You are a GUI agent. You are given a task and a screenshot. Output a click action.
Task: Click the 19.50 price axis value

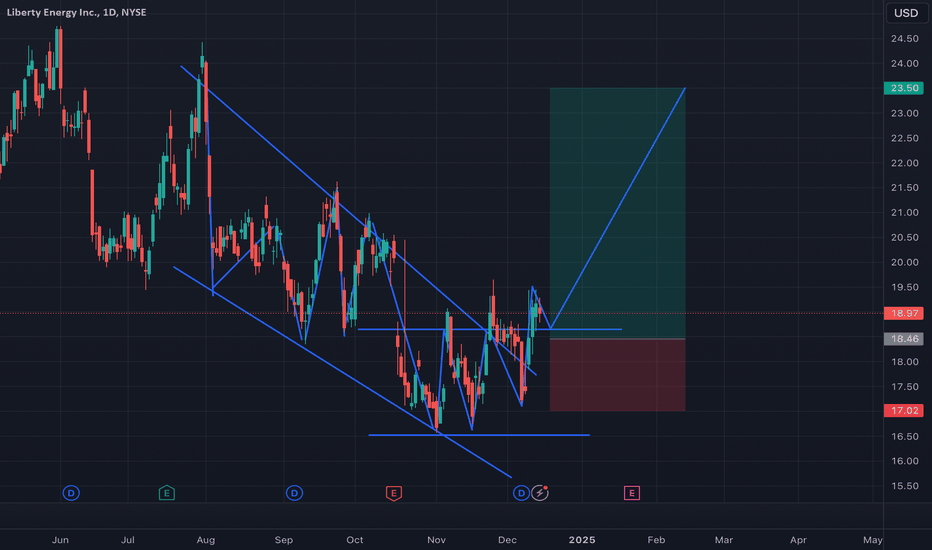tap(904, 287)
